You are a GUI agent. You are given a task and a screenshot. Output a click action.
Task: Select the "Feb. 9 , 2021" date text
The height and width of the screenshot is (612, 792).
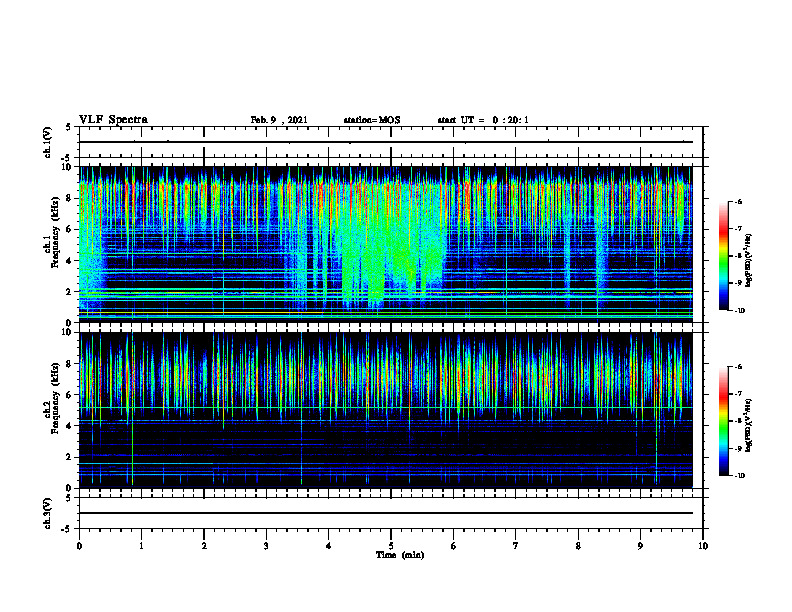279,120
